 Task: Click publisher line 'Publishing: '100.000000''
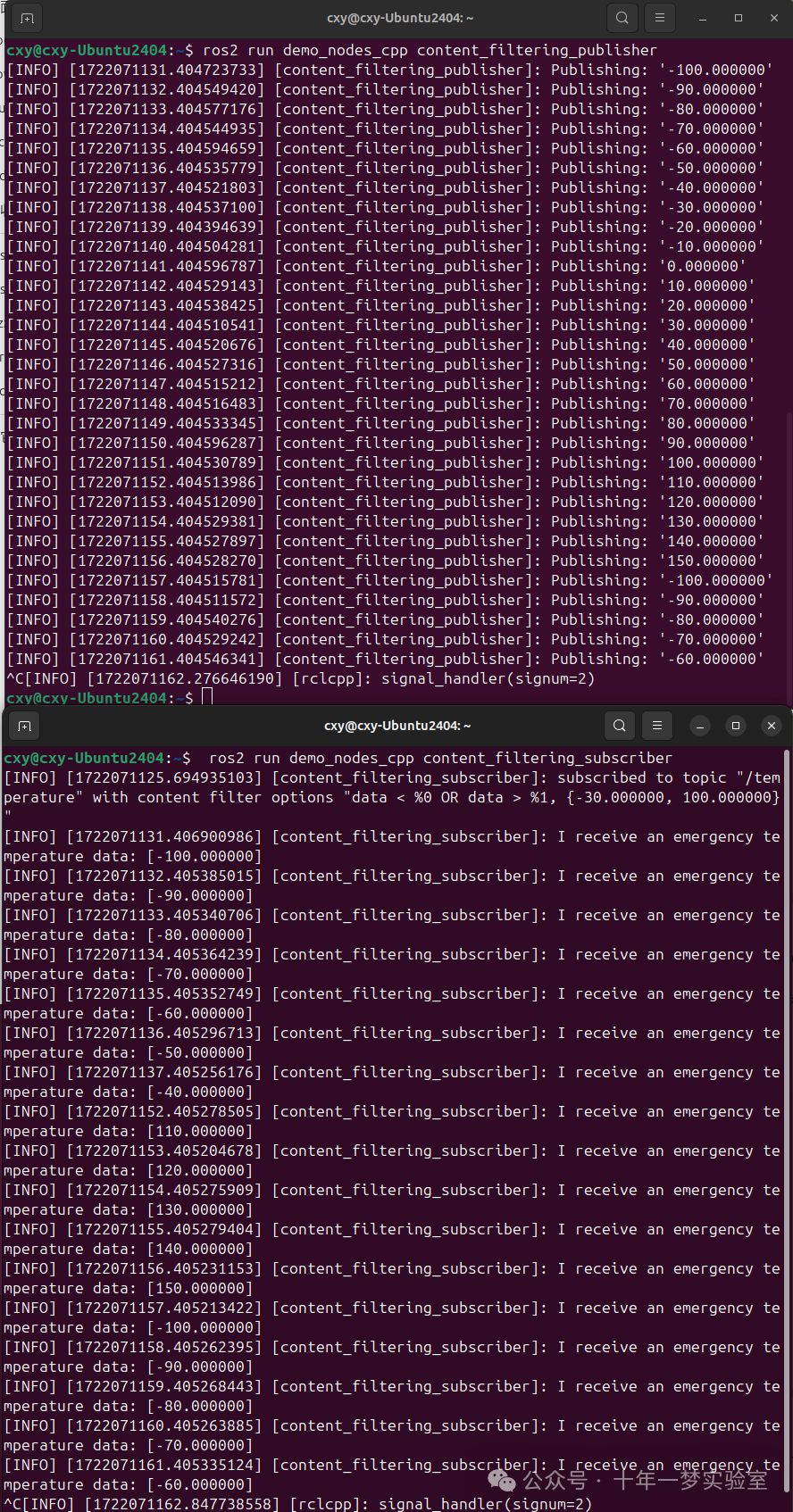click(x=385, y=462)
